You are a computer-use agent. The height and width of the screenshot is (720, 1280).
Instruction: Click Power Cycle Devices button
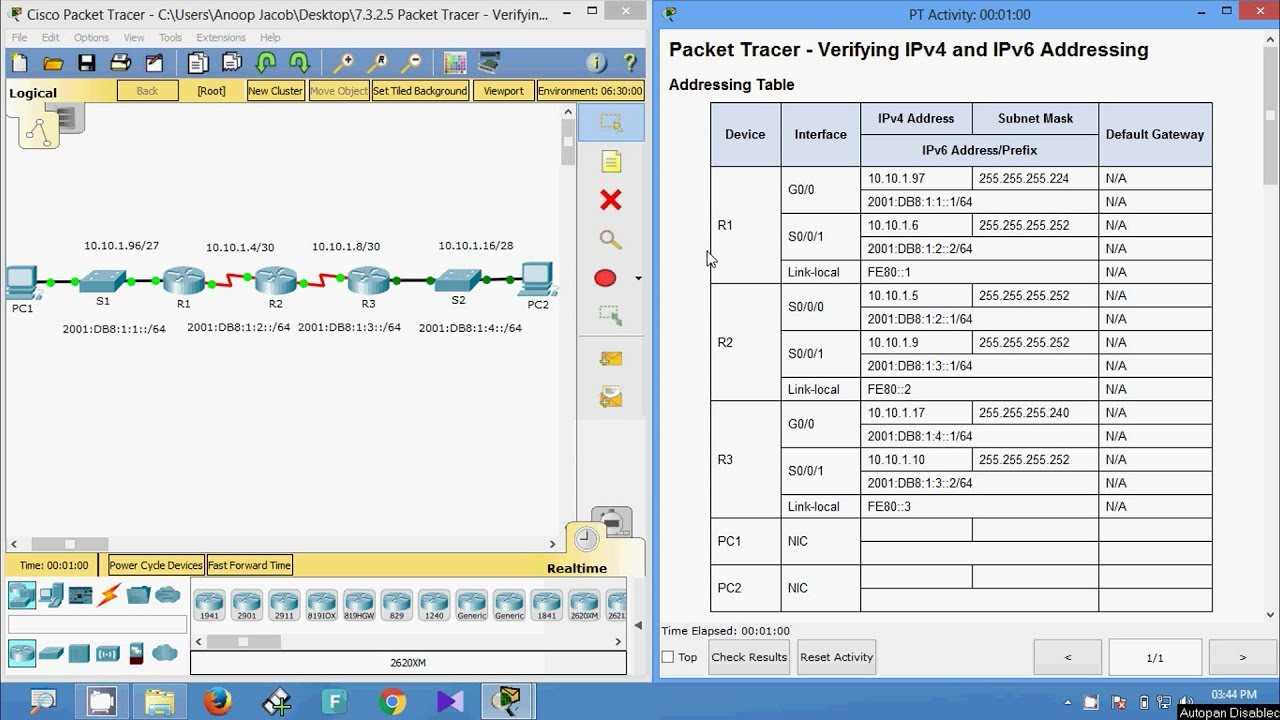click(156, 565)
